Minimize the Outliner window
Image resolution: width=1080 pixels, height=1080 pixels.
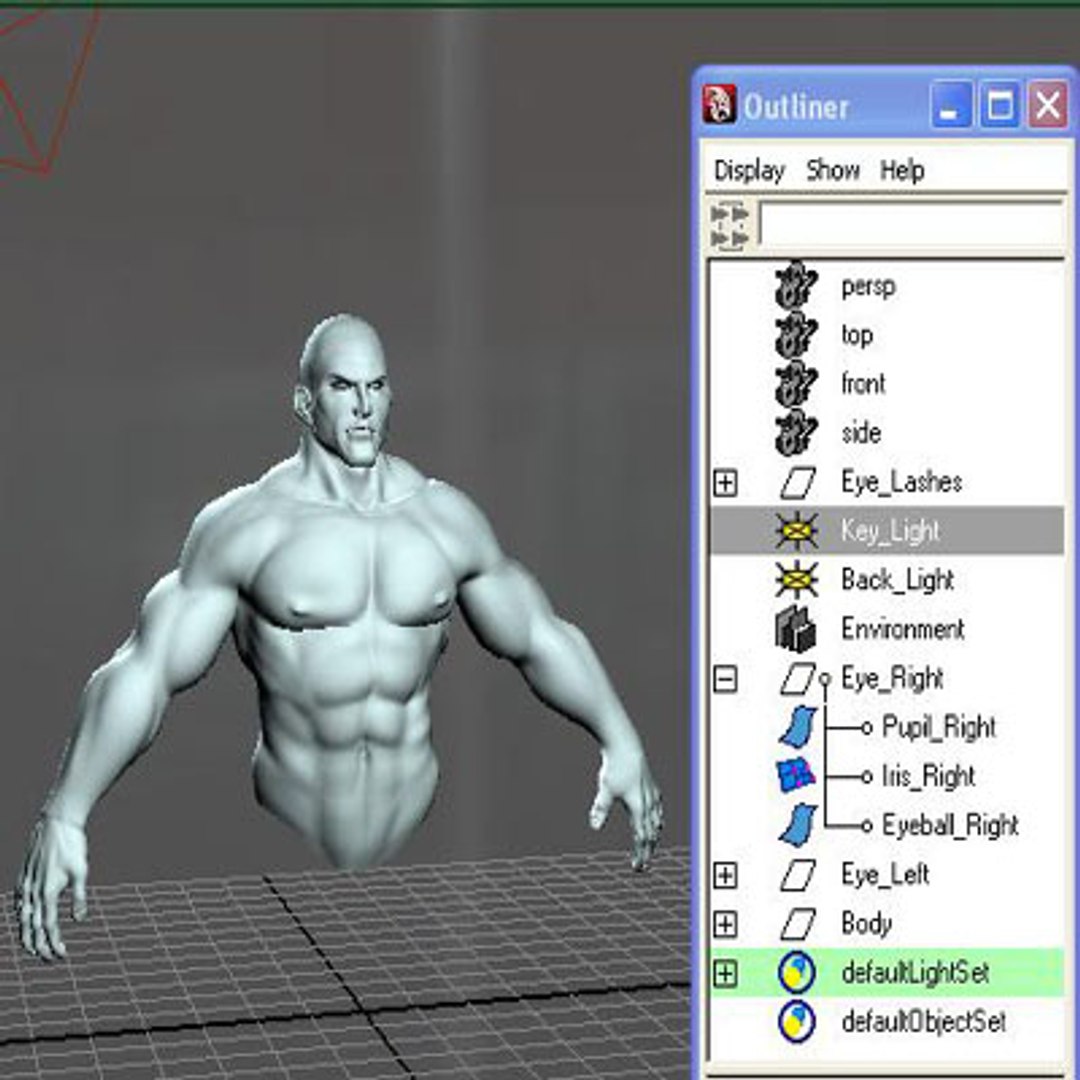click(951, 105)
